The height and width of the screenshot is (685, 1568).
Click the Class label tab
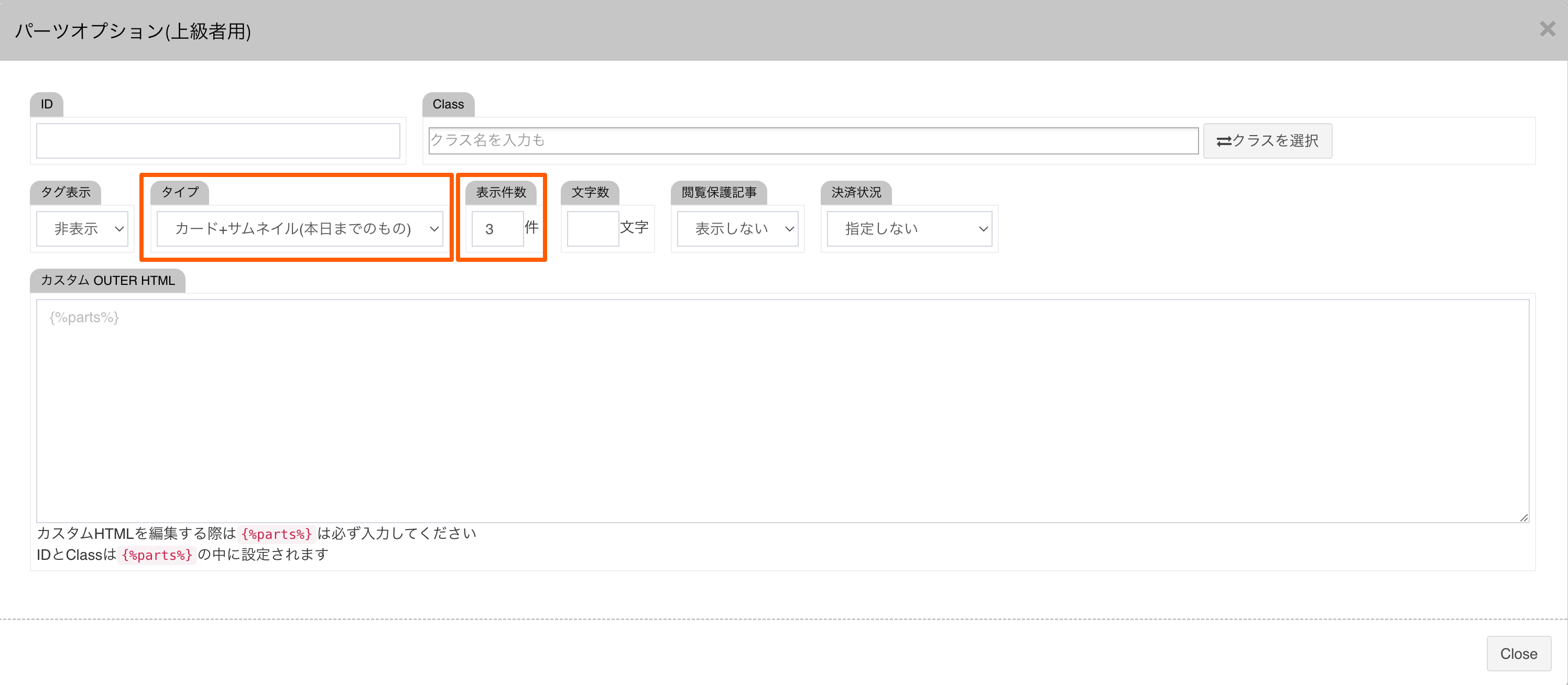click(x=448, y=104)
